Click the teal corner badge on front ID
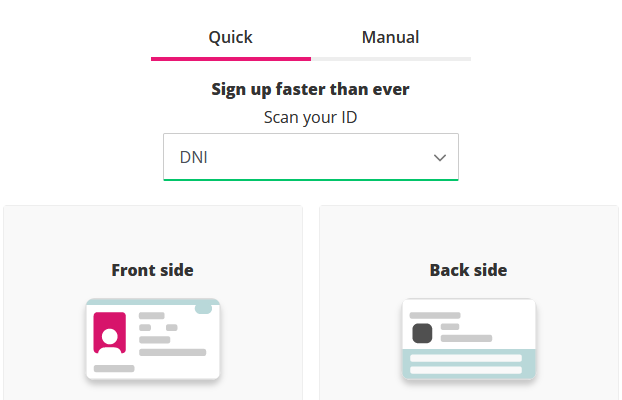This screenshot has height=400, width=622. click(203, 309)
